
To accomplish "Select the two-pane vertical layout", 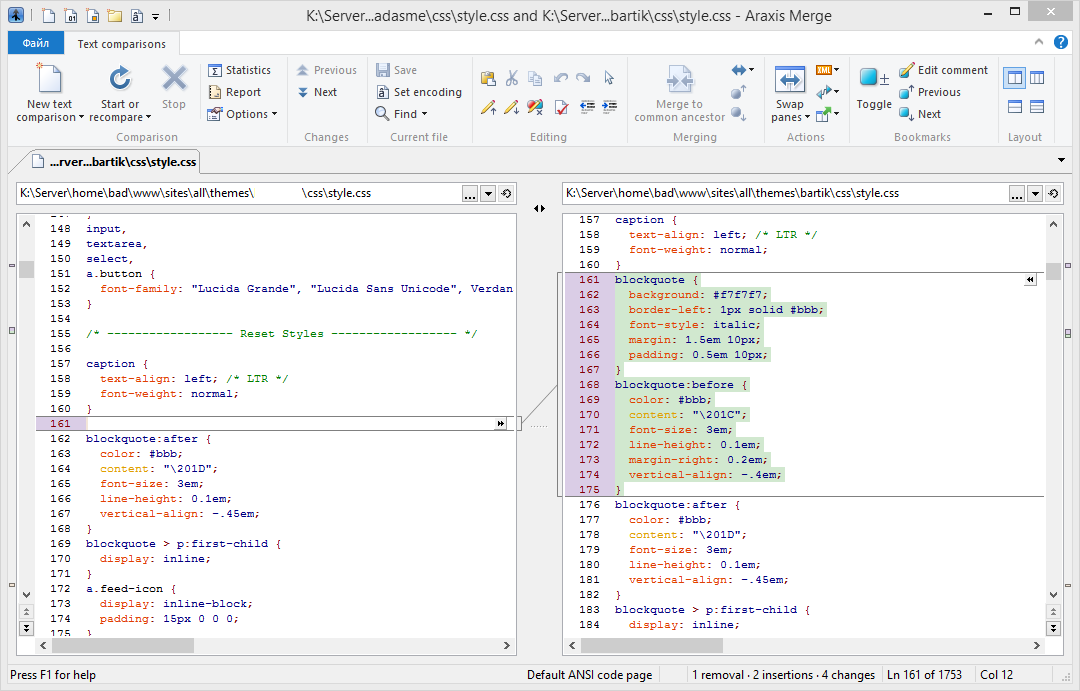I will tap(1015, 78).
